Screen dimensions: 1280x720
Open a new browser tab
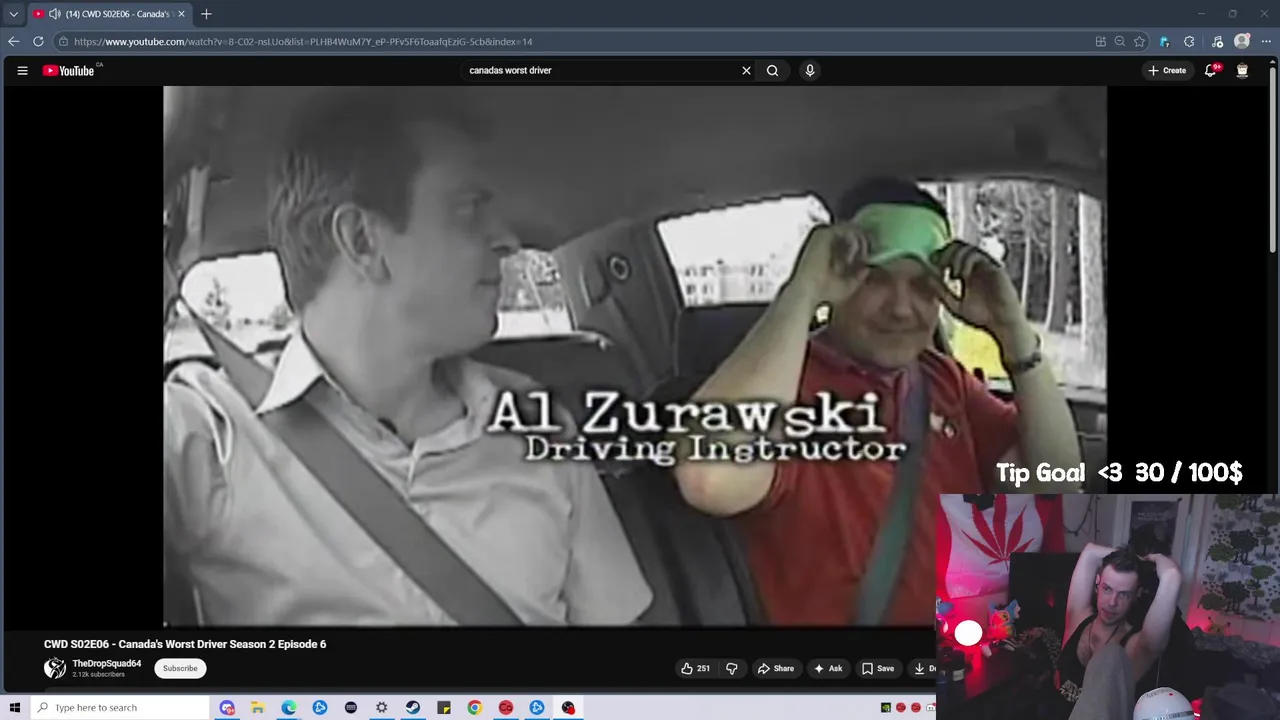206,14
